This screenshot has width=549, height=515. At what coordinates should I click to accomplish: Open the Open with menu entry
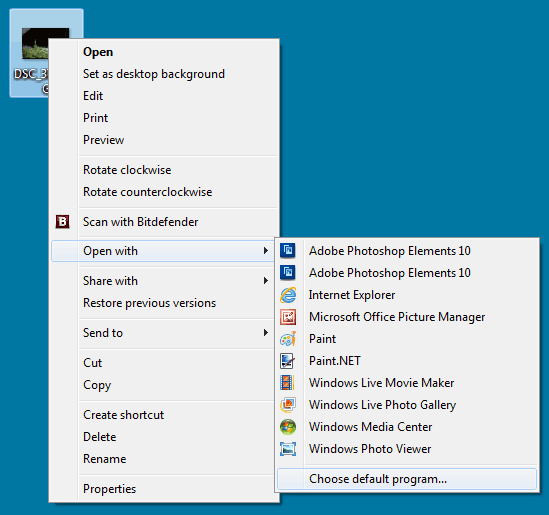pos(163,251)
